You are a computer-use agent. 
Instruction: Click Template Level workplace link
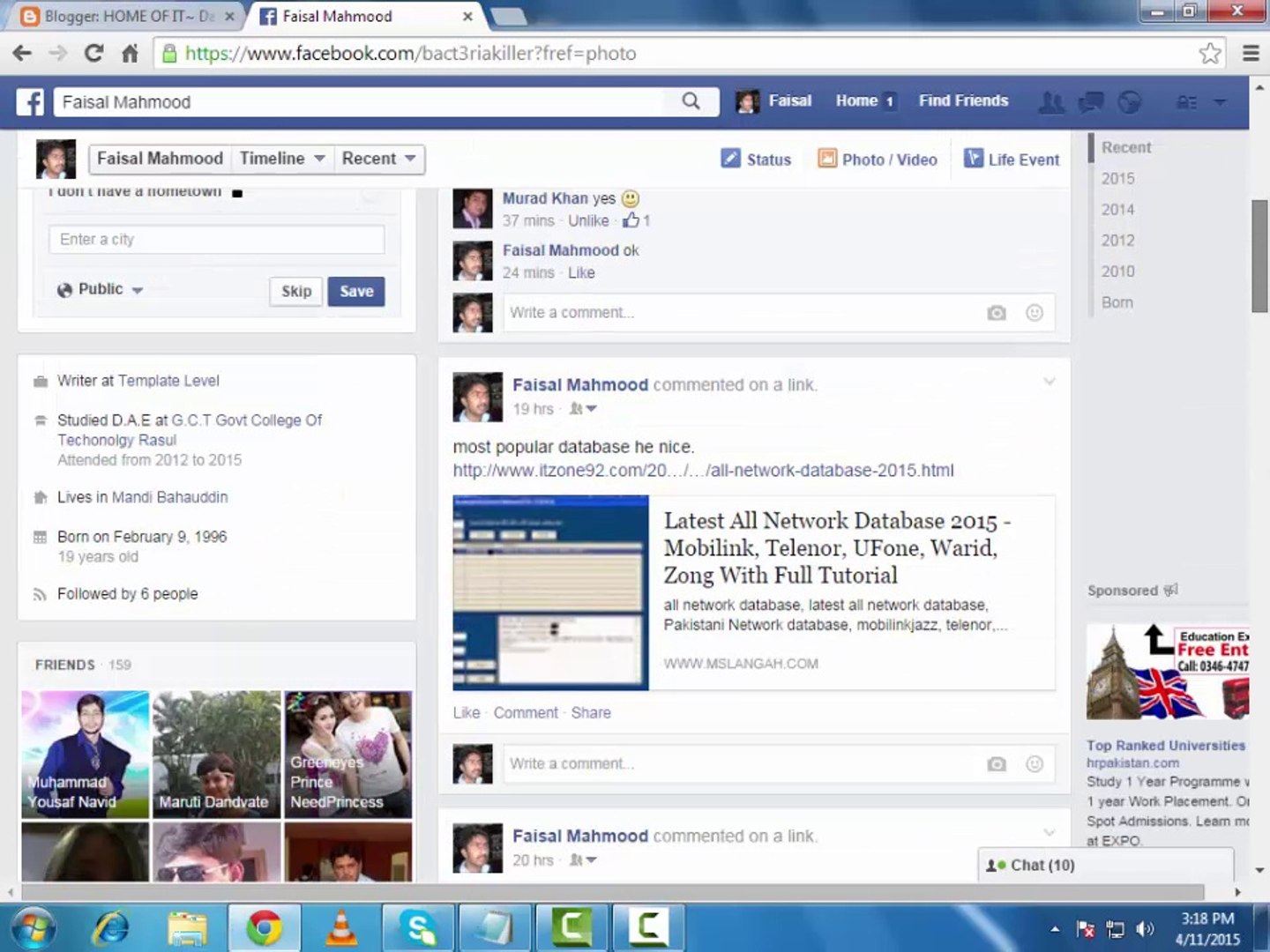pyautogui.click(x=168, y=381)
